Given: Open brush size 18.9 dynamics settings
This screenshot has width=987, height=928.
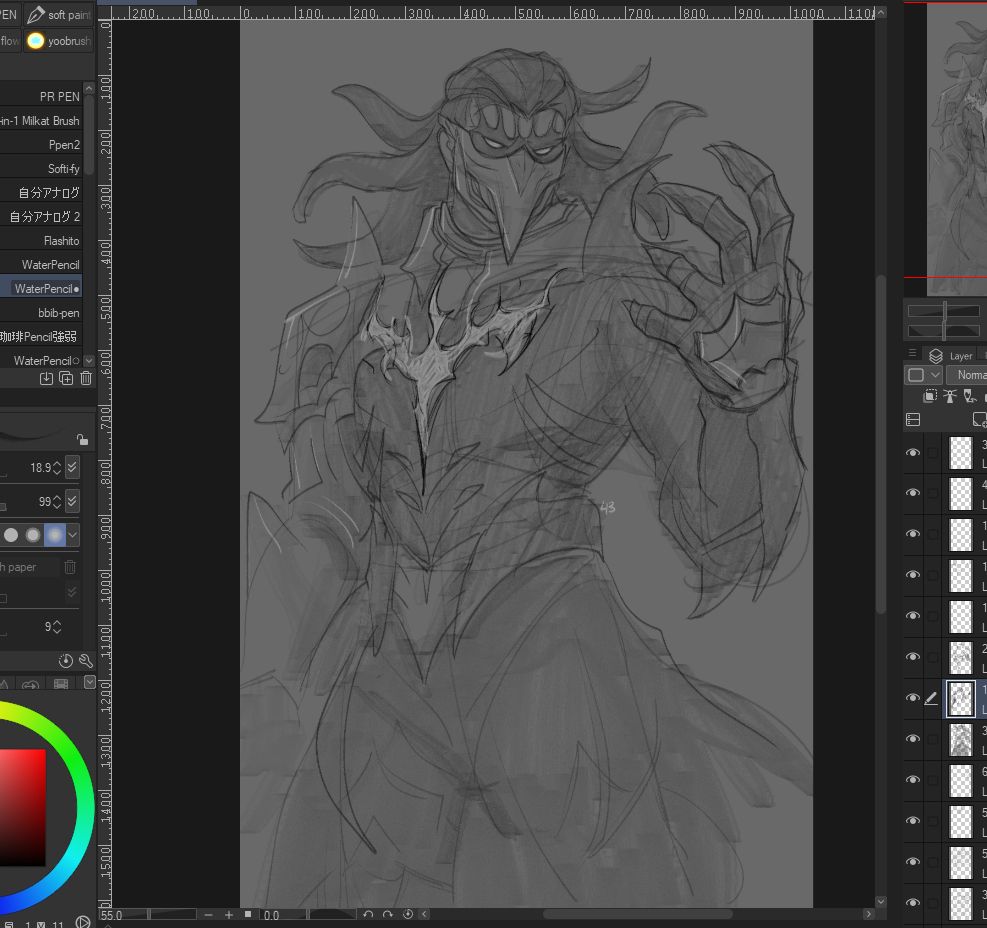Looking at the screenshot, I should point(72,467).
